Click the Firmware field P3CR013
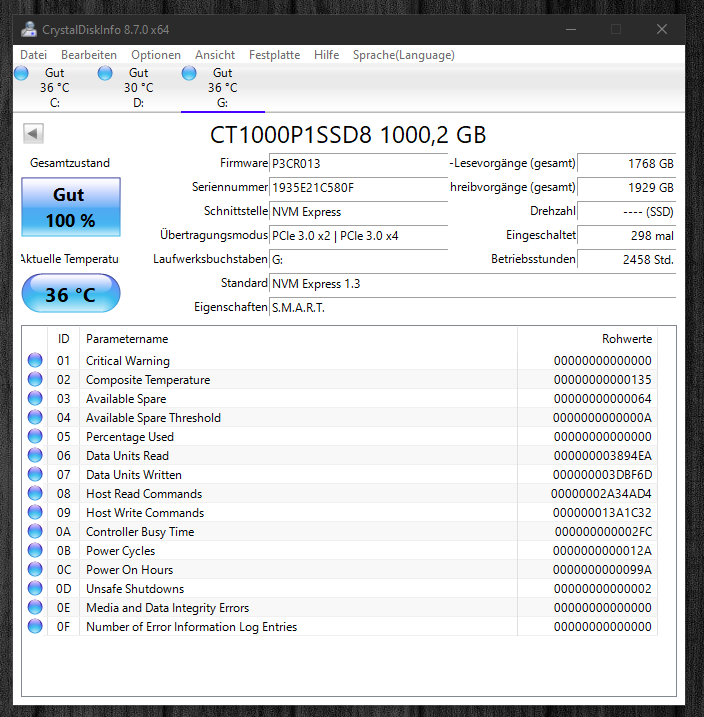The image size is (704, 717). [x=358, y=163]
